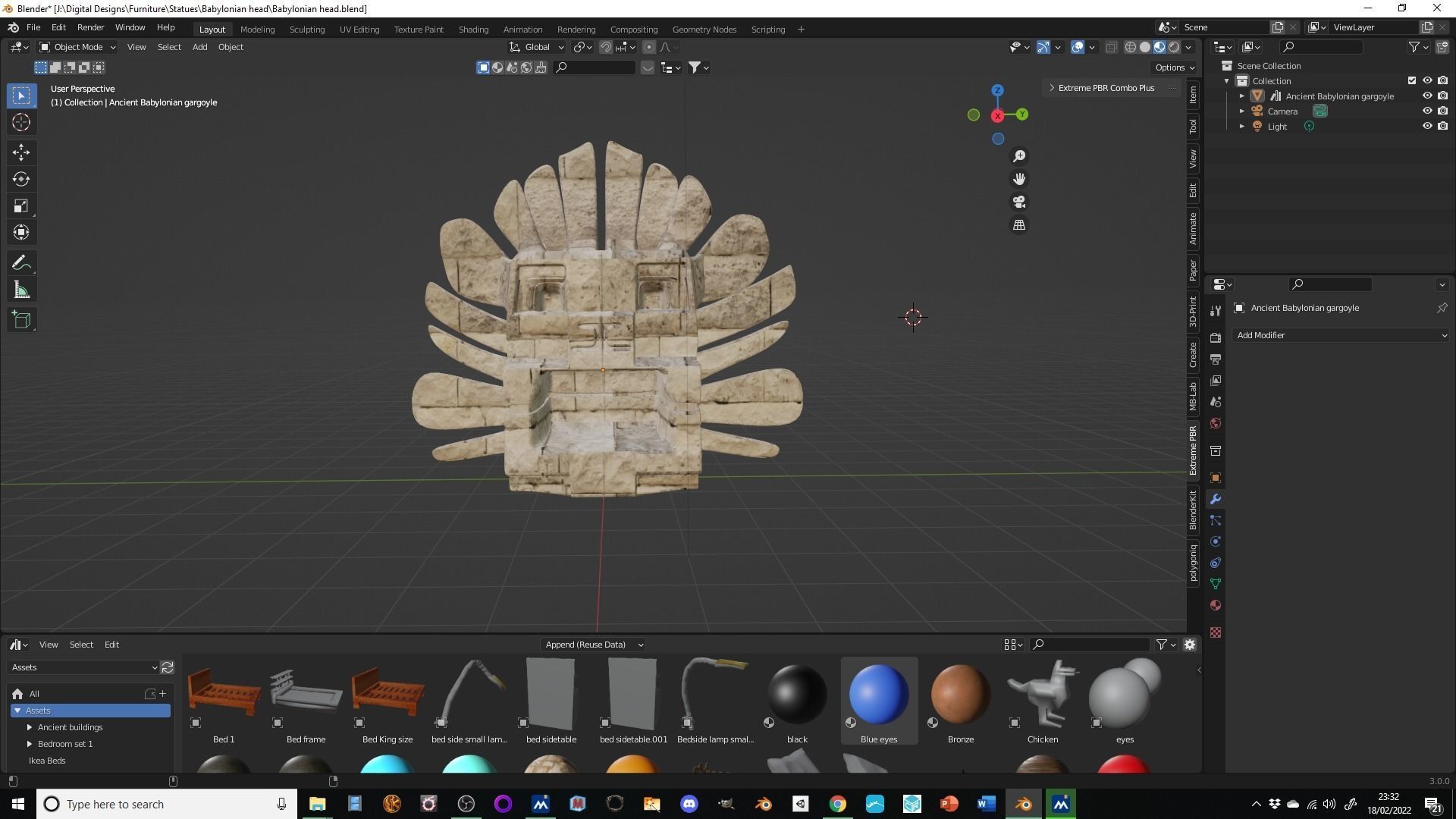The image size is (1456, 819).
Task: Toggle proportional editing button
Action: 648,47
